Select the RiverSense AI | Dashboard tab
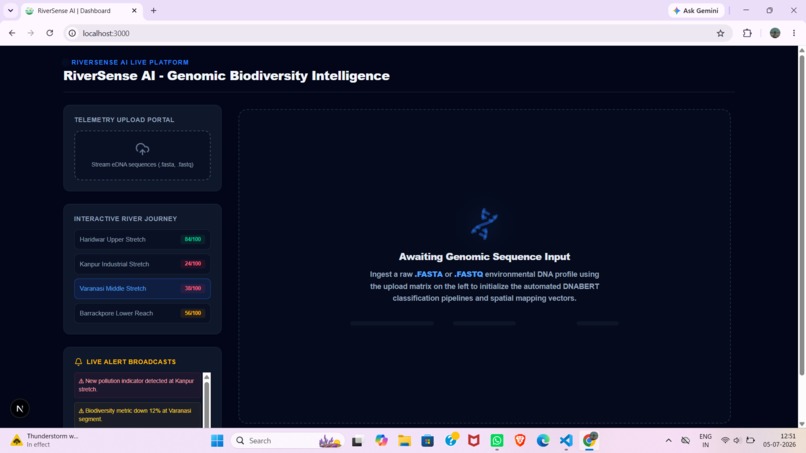806x453 pixels. pos(82,10)
